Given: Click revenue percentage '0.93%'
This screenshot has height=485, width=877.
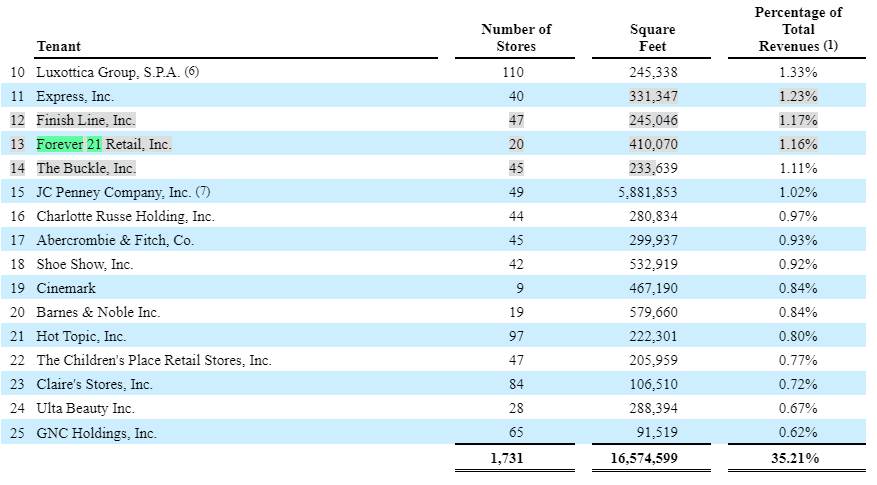Looking at the screenshot, I should [x=798, y=241].
